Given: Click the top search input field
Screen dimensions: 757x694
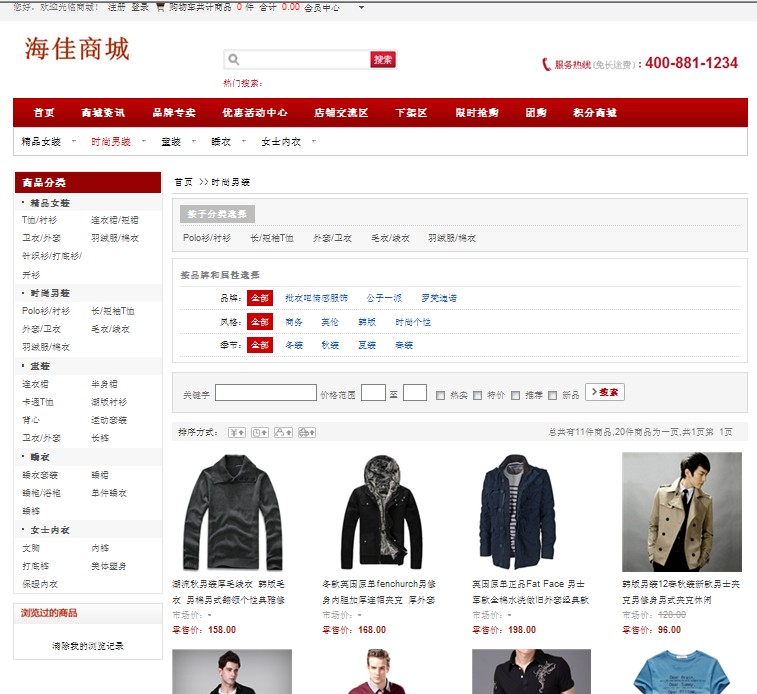Looking at the screenshot, I should coord(304,60).
